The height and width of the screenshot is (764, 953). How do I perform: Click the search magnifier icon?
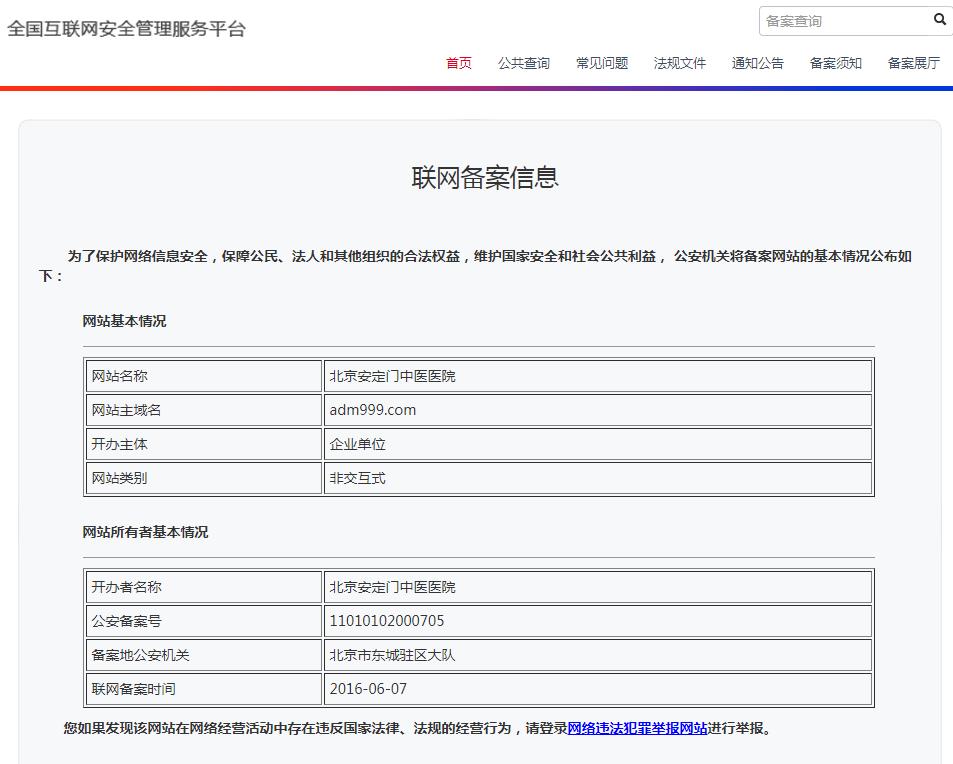(940, 20)
